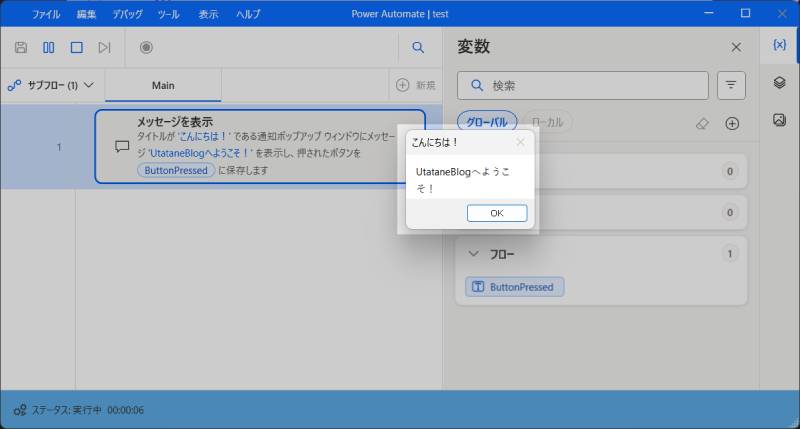Select the Main subflow tab
Screen dimensions: 800x429
click(163, 85)
